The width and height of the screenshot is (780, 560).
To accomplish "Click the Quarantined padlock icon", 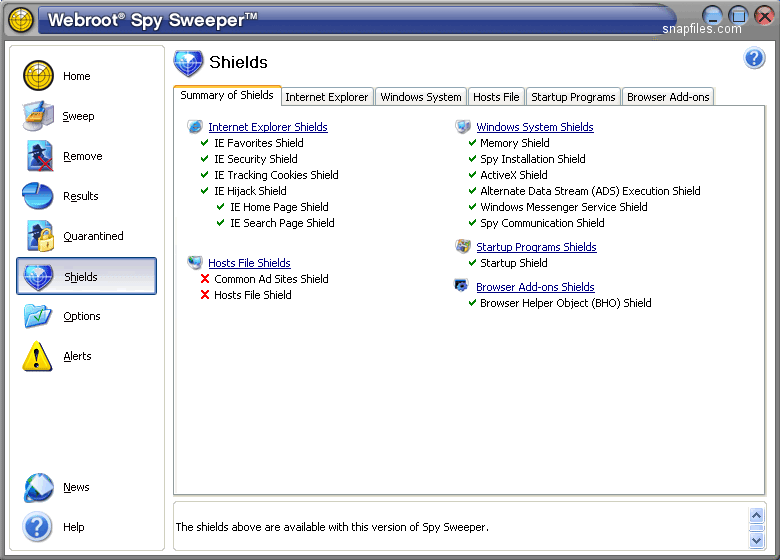I will pyautogui.click(x=40, y=236).
